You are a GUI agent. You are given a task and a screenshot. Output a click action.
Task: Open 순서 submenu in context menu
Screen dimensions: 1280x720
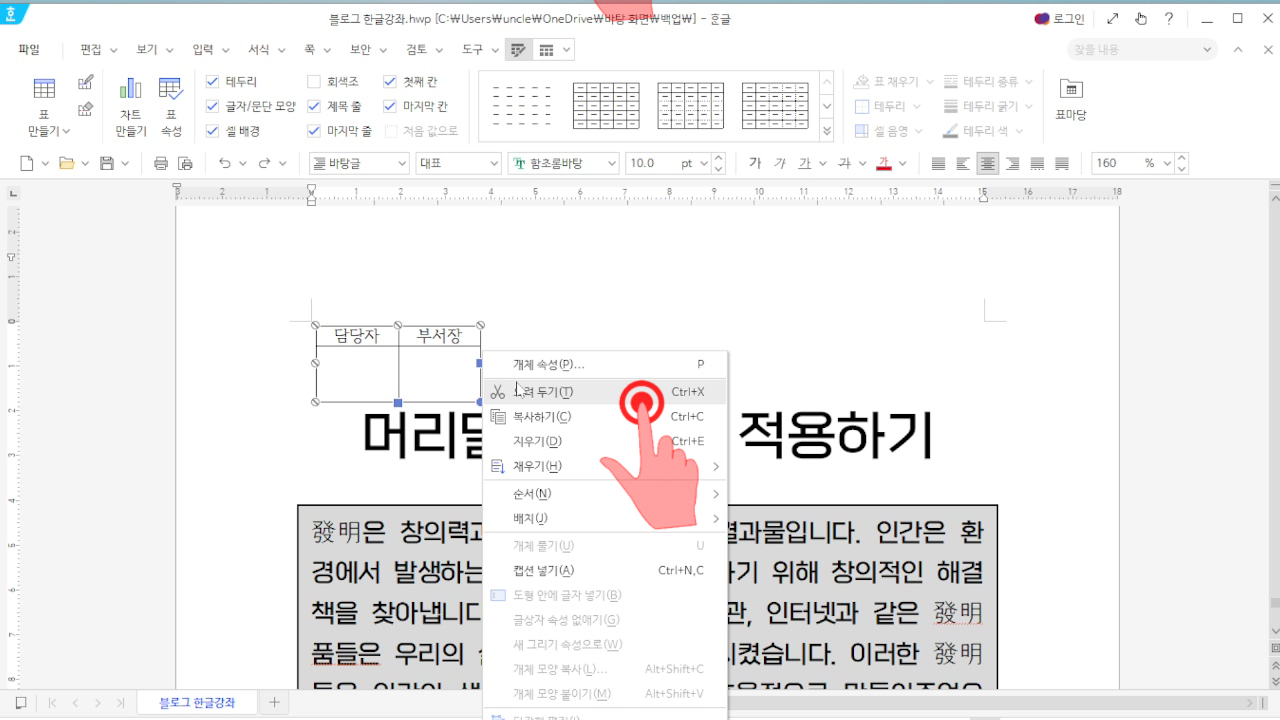605,493
